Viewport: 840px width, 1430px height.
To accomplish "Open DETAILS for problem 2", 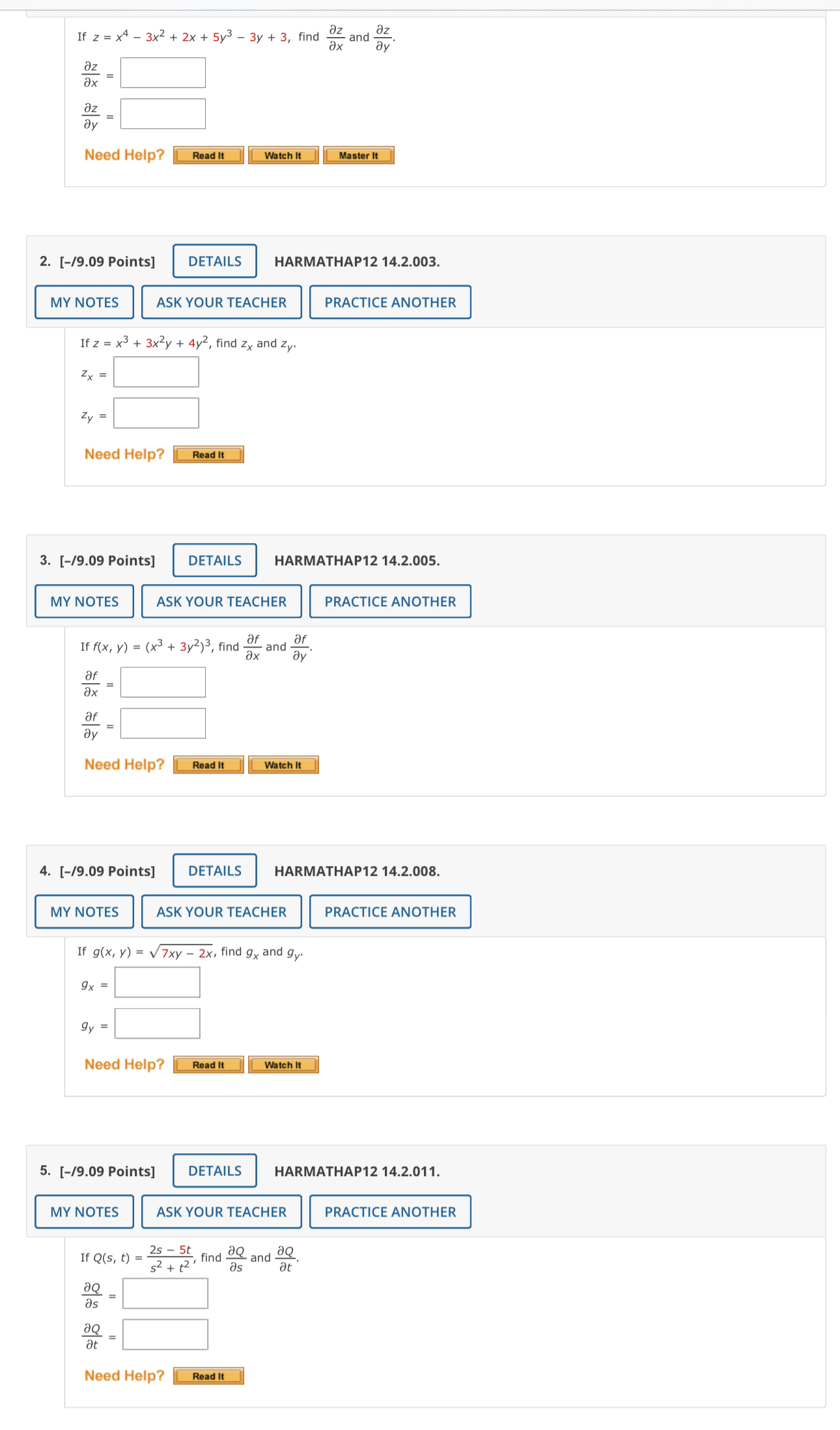I will click(214, 261).
